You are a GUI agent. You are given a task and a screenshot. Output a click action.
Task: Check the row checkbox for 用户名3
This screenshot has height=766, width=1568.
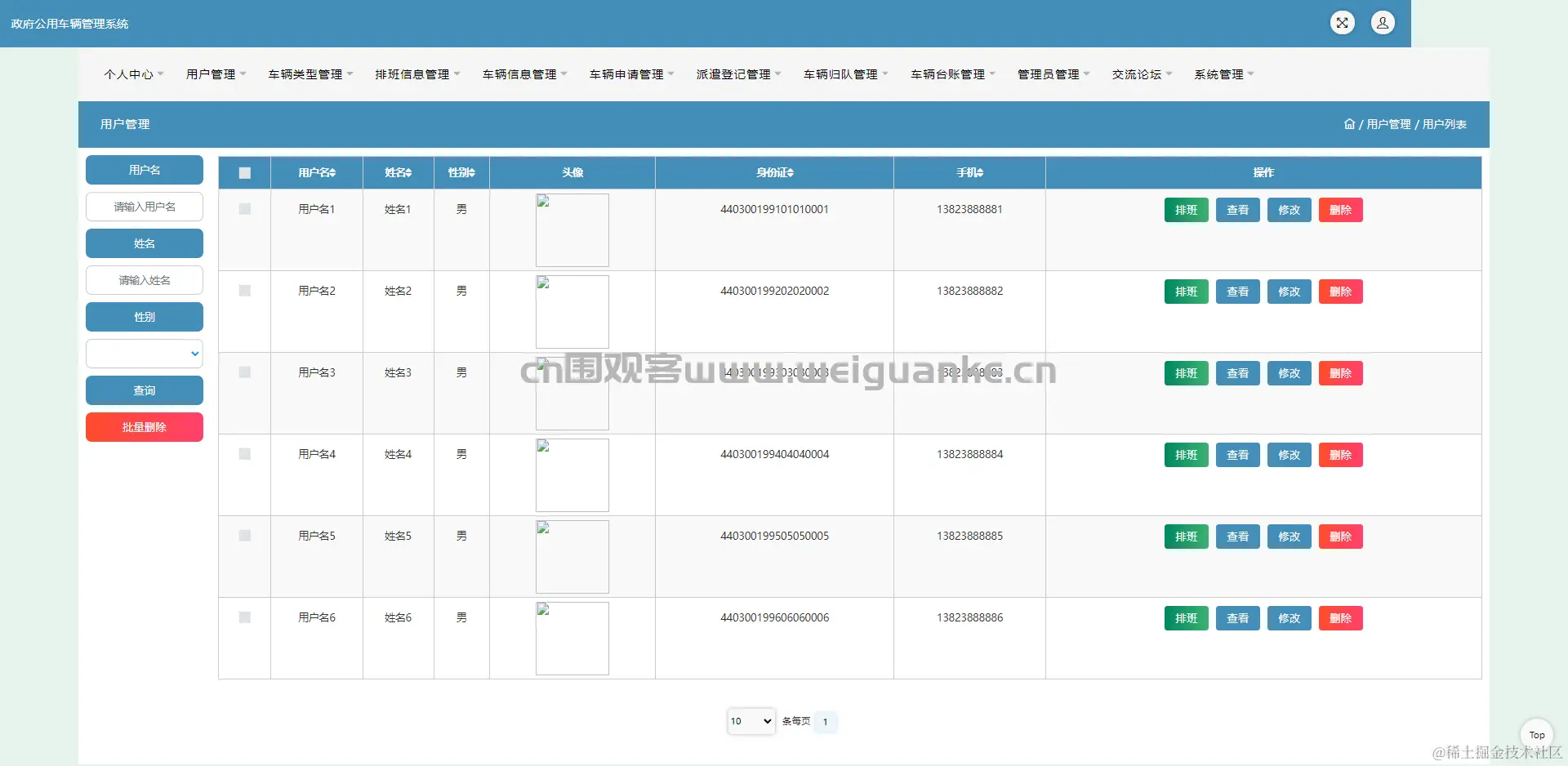244,372
